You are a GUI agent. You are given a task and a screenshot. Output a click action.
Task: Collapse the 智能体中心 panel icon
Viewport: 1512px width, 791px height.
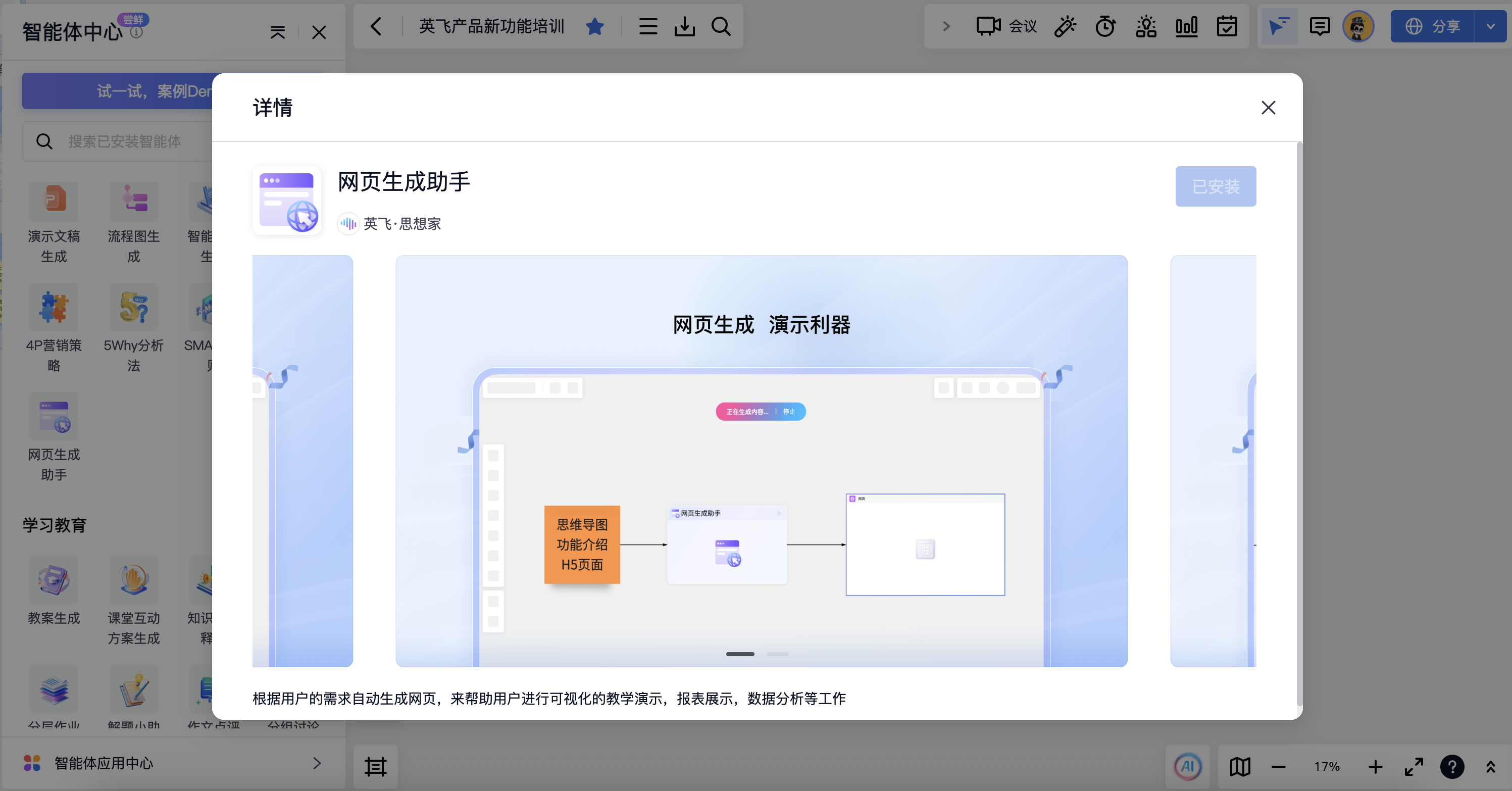(x=278, y=32)
